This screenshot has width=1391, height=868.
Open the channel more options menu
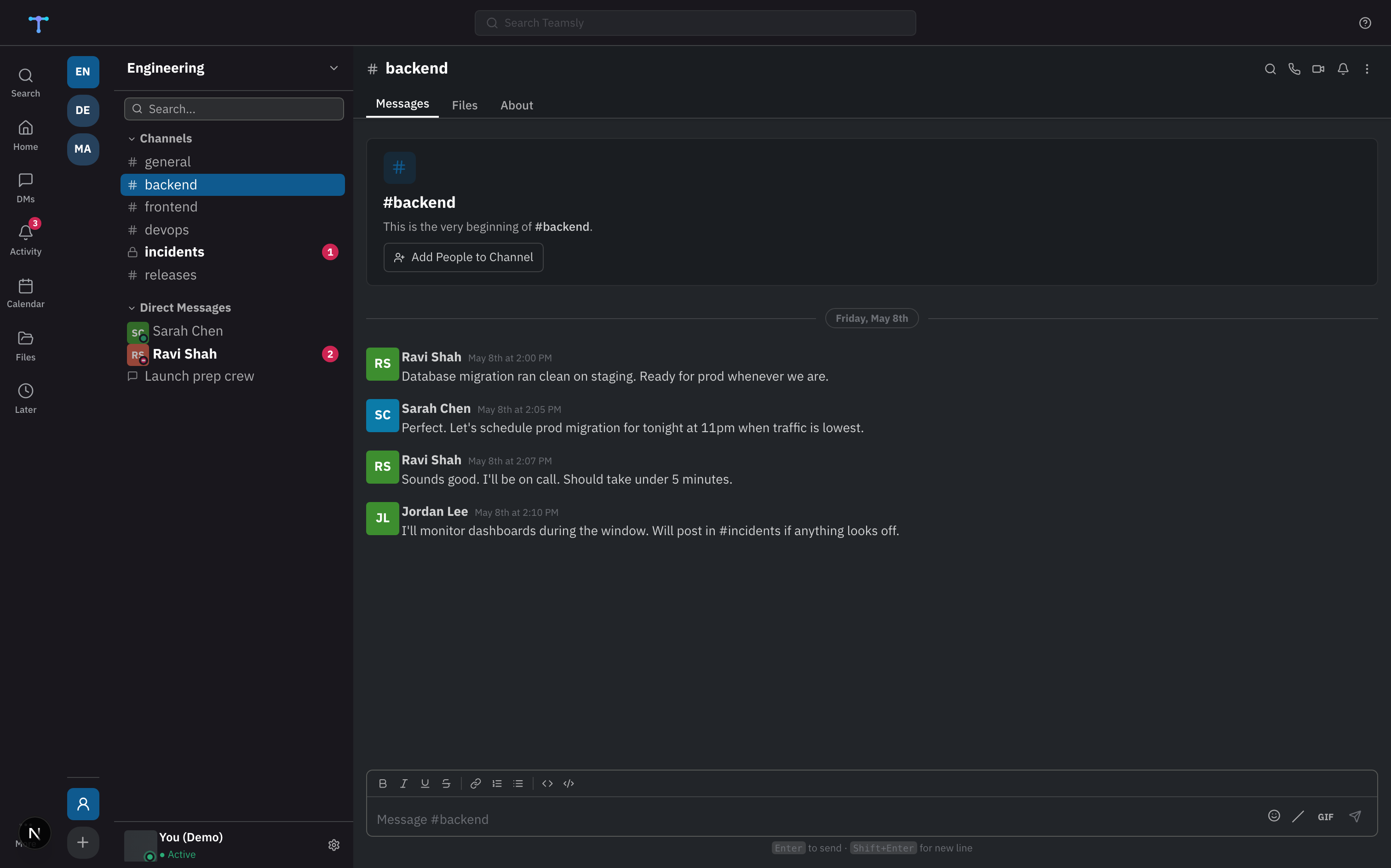(x=1367, y=69)
